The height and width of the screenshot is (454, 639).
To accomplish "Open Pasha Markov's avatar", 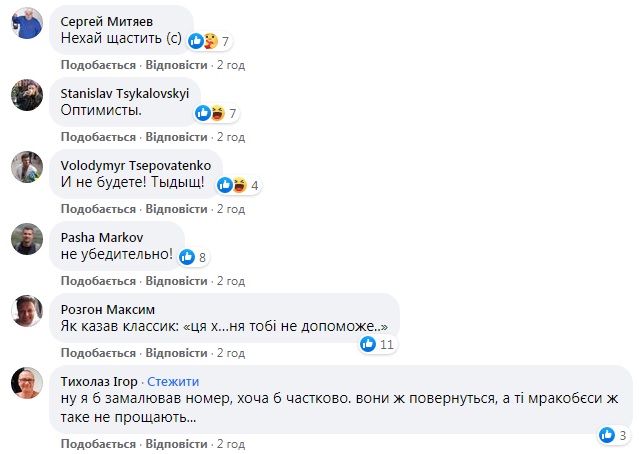I will [27, 240].
